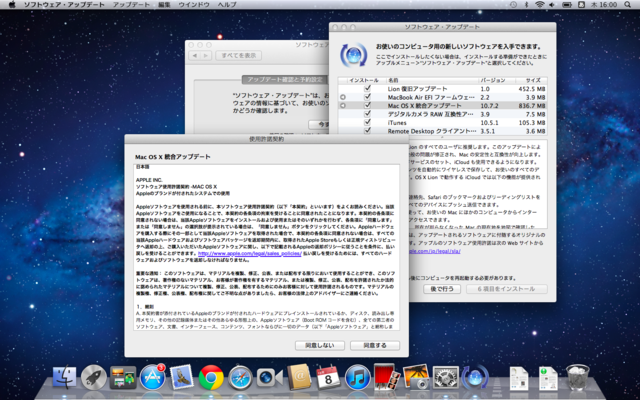Image resolution: width=640 pixels, height=400 pixels.
Task: Open the アップデート menu
Action: point(131,4)
